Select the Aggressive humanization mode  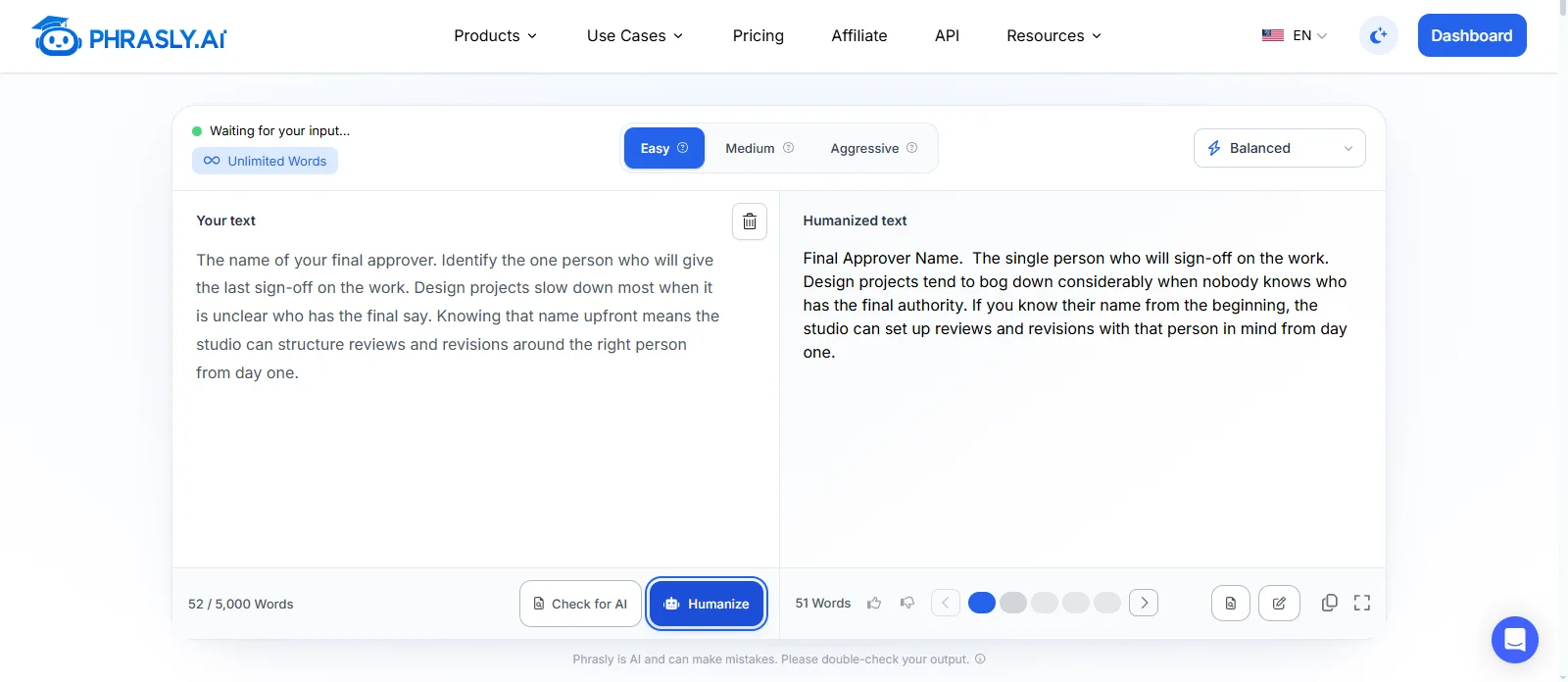coord(873,148)
